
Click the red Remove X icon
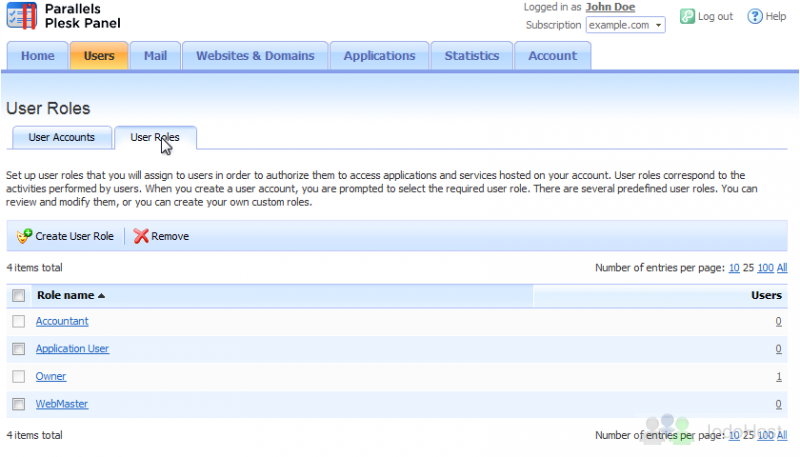[x=141, y=236]
